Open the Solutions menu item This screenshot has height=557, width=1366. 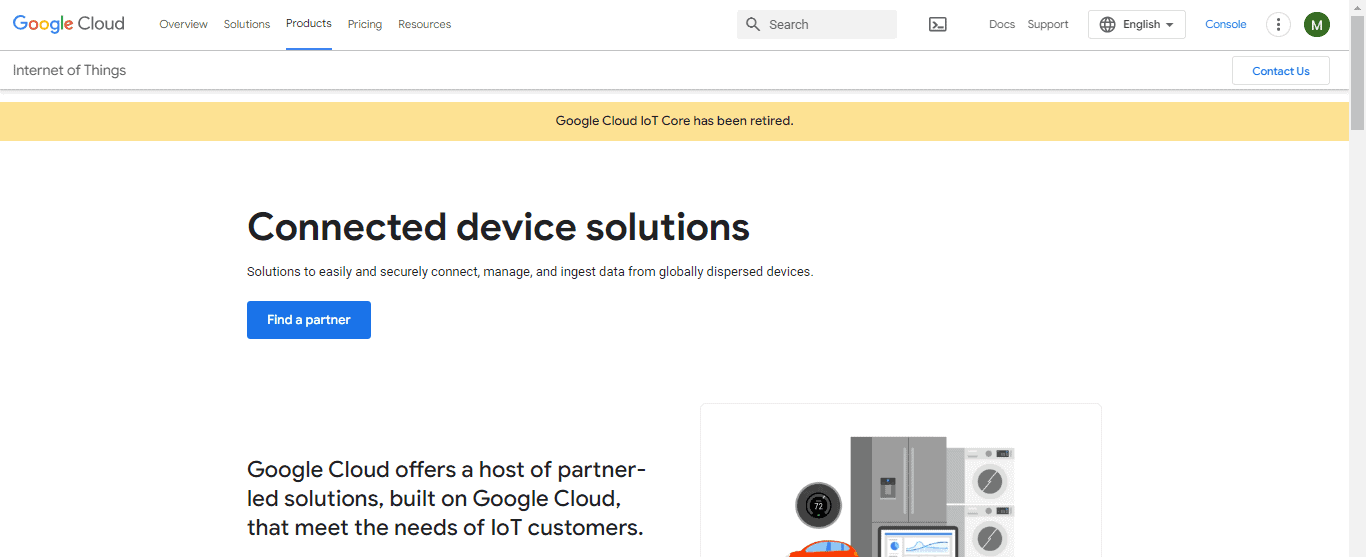[247, 24]
